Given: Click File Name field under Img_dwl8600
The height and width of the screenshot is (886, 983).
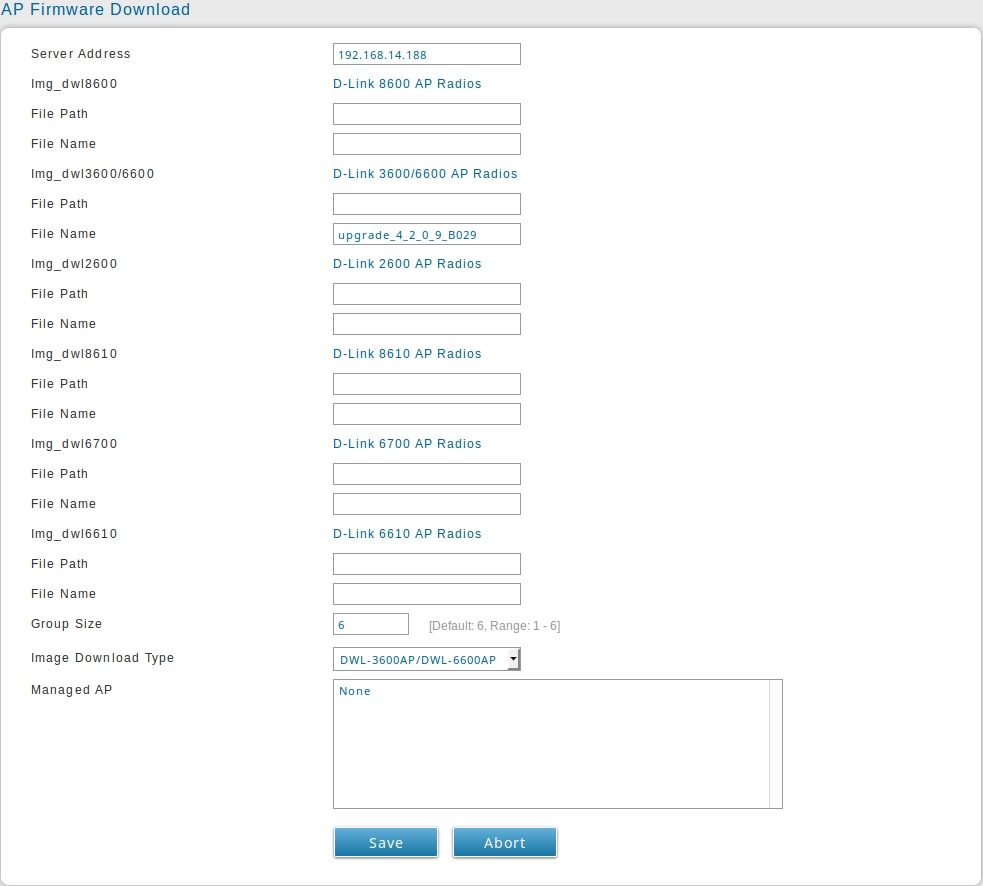Looking at the screenshot, I should pyautogui.click(x=426, y=144).
